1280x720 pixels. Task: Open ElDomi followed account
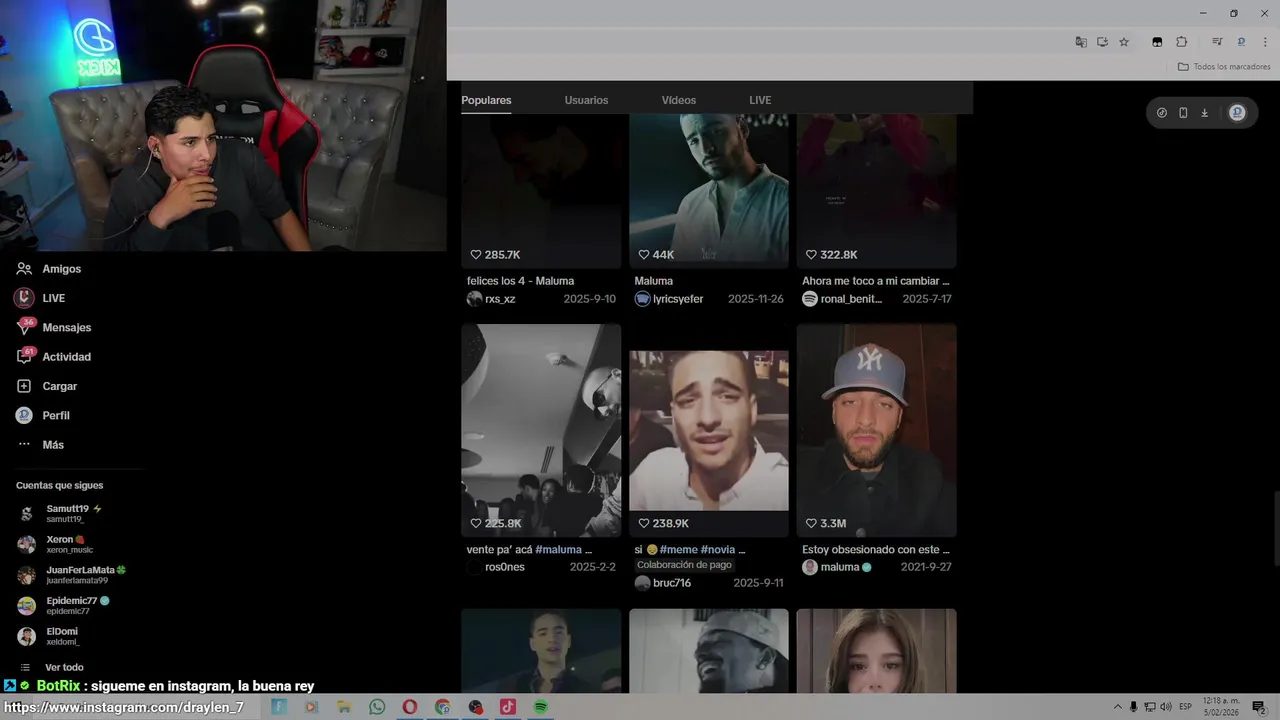[x=48, y=636]
